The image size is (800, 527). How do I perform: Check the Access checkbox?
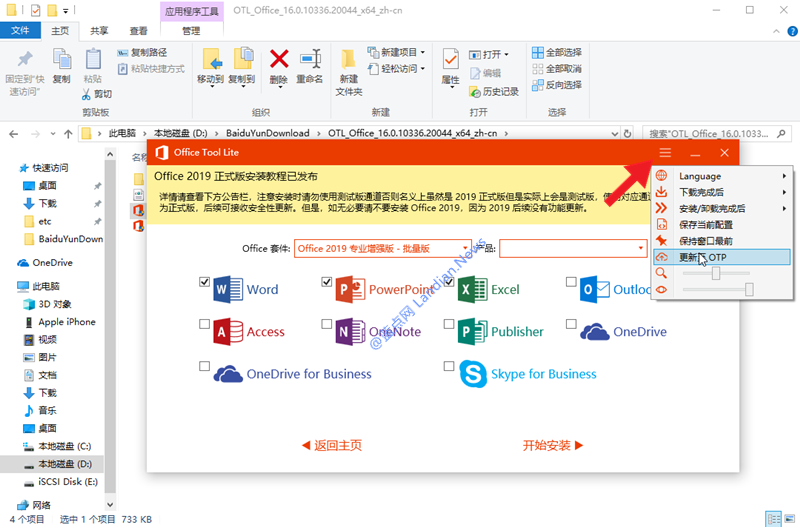204,323
